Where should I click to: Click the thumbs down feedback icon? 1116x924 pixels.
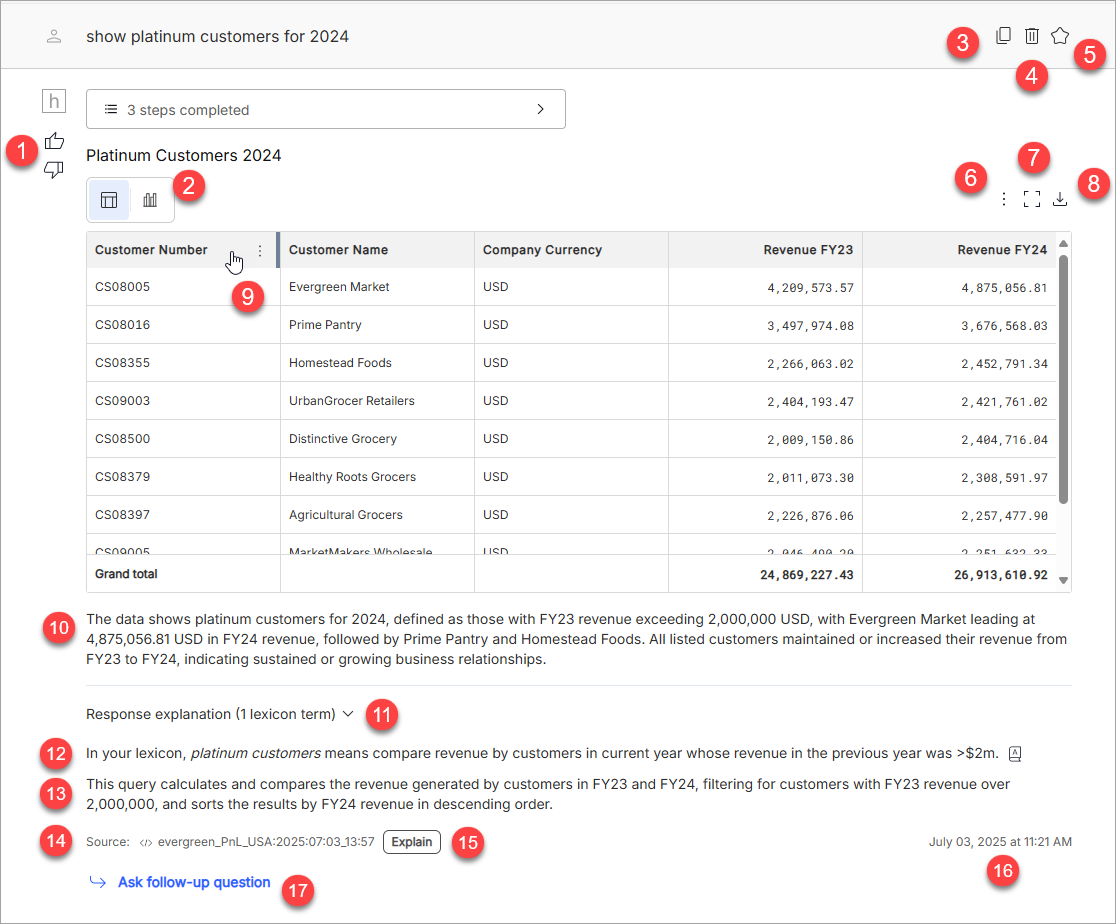pos(55,171)
